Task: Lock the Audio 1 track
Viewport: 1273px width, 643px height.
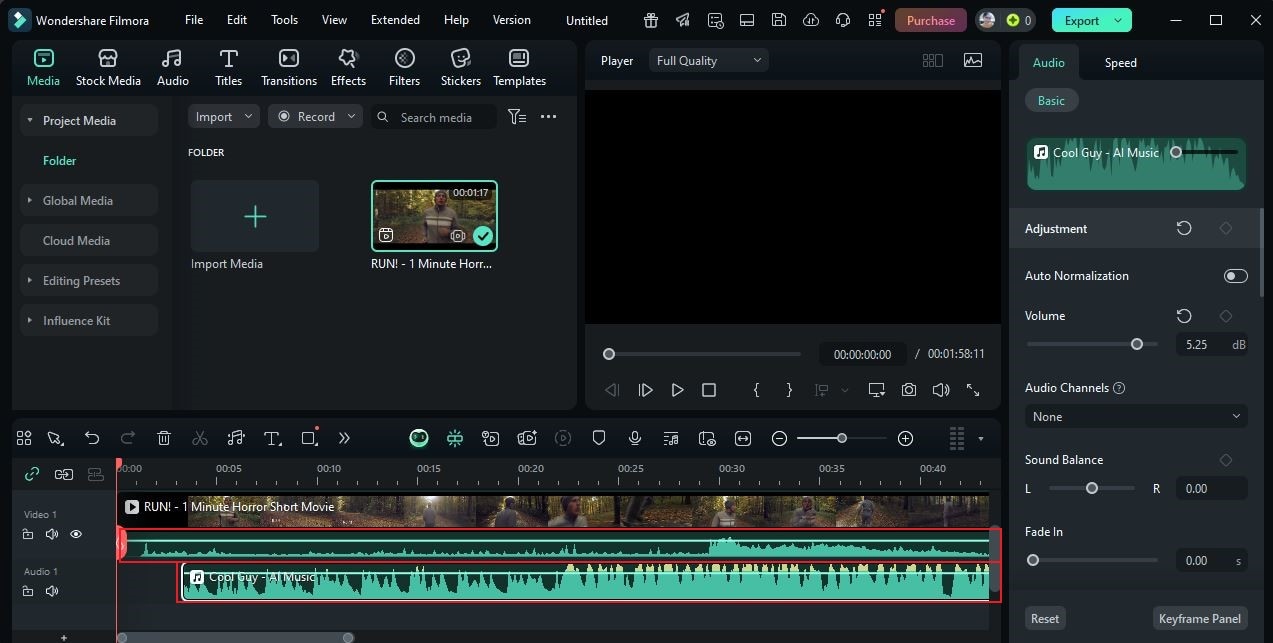Action: [x=28, y=591]
